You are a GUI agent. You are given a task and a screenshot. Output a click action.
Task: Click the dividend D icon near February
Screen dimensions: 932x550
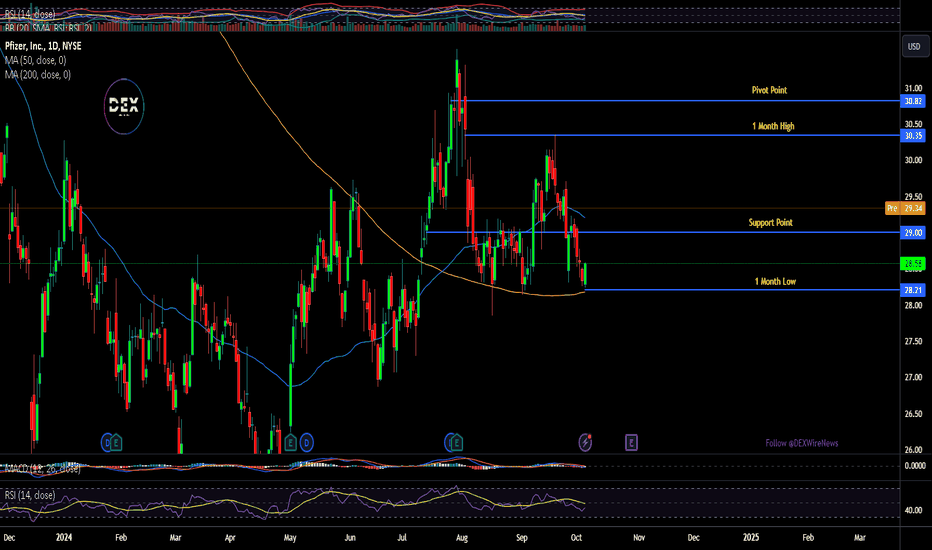(108, 442)
